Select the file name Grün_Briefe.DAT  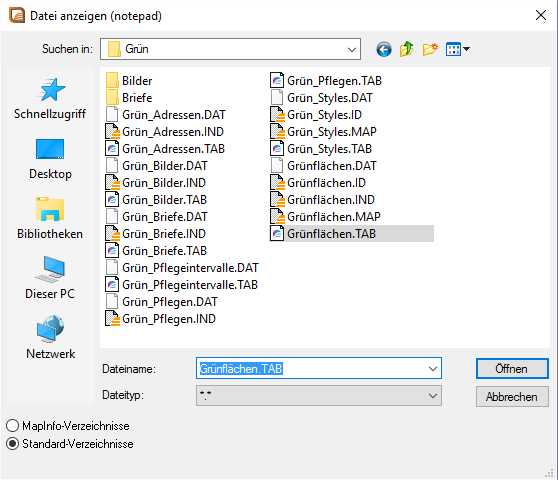(165, 217)
